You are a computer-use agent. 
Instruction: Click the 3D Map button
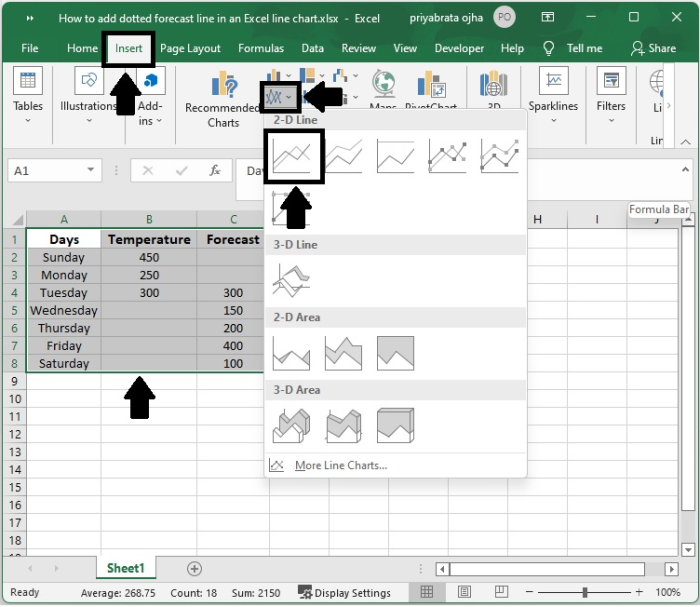(x=493, y=87)
